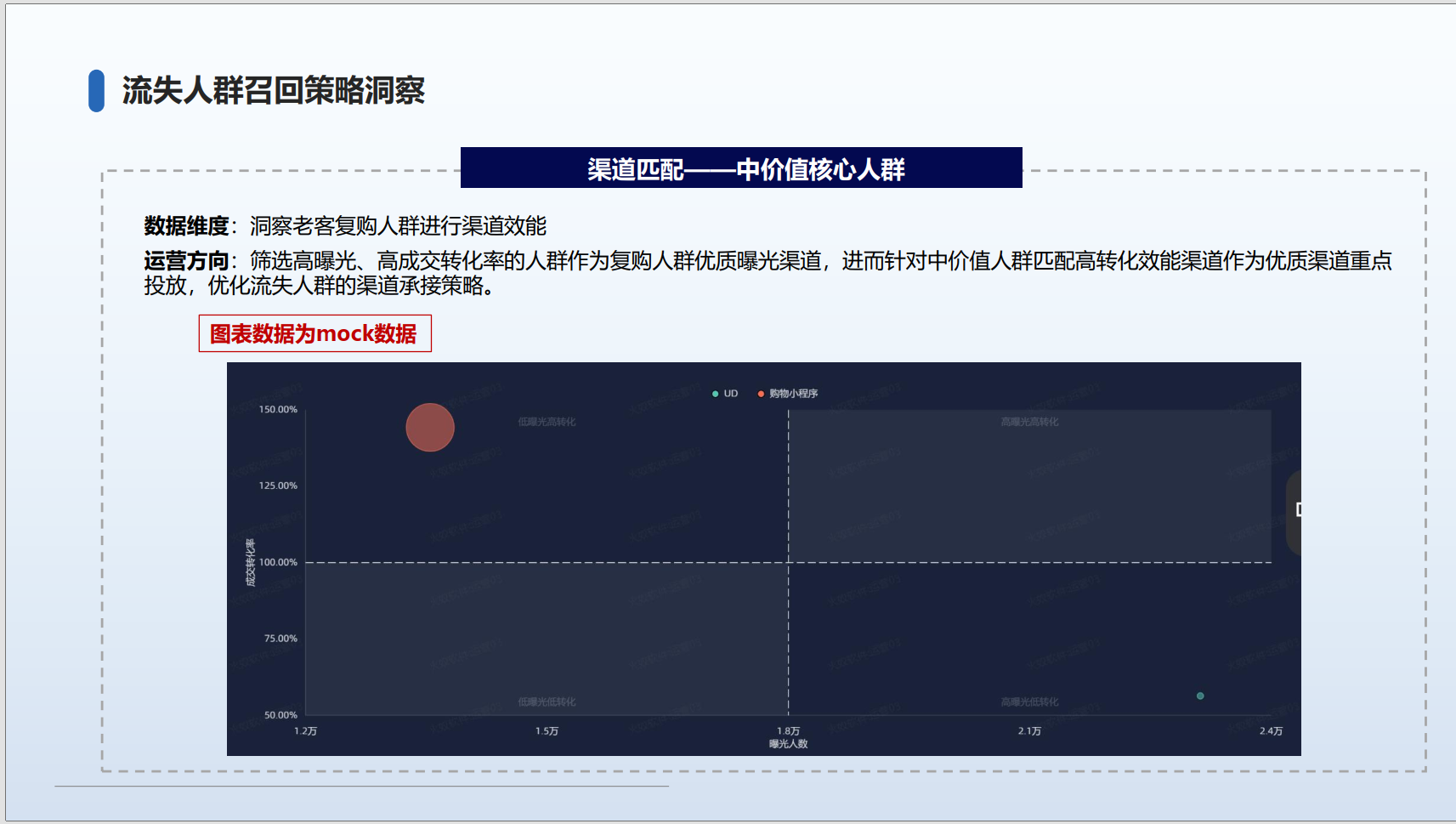Click the bold 运营方向 heading

[x=186, y=261]
